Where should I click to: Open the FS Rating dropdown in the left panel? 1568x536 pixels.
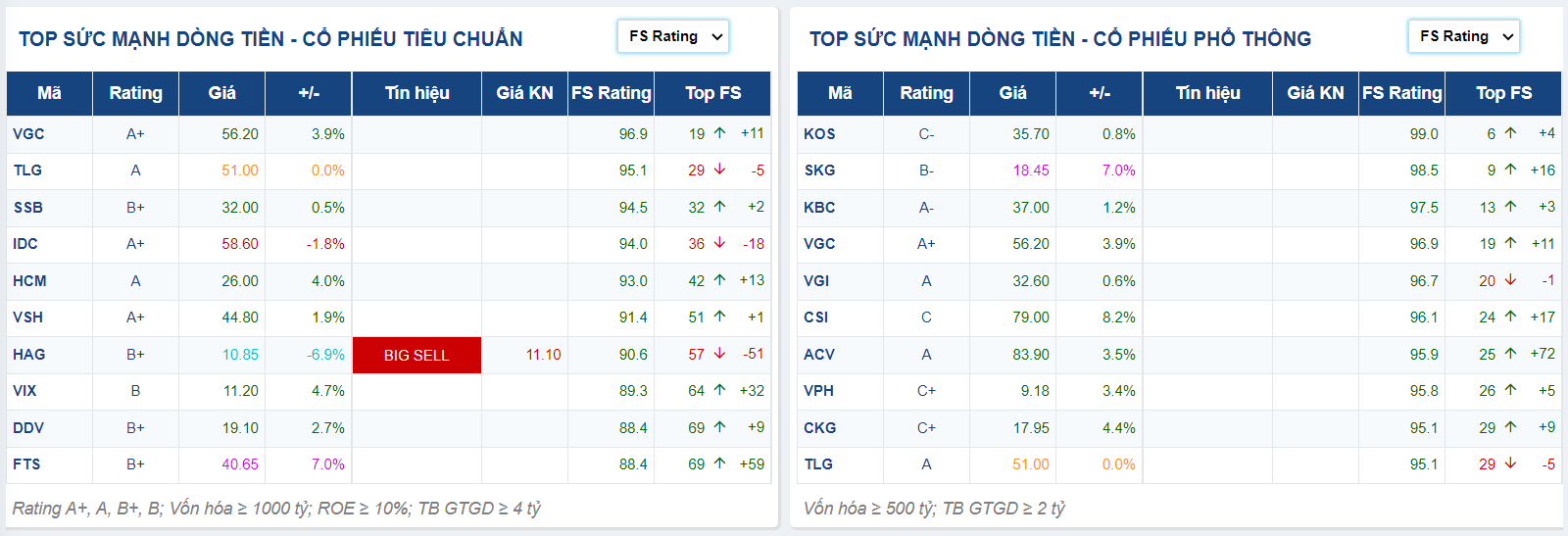point(673,36)
